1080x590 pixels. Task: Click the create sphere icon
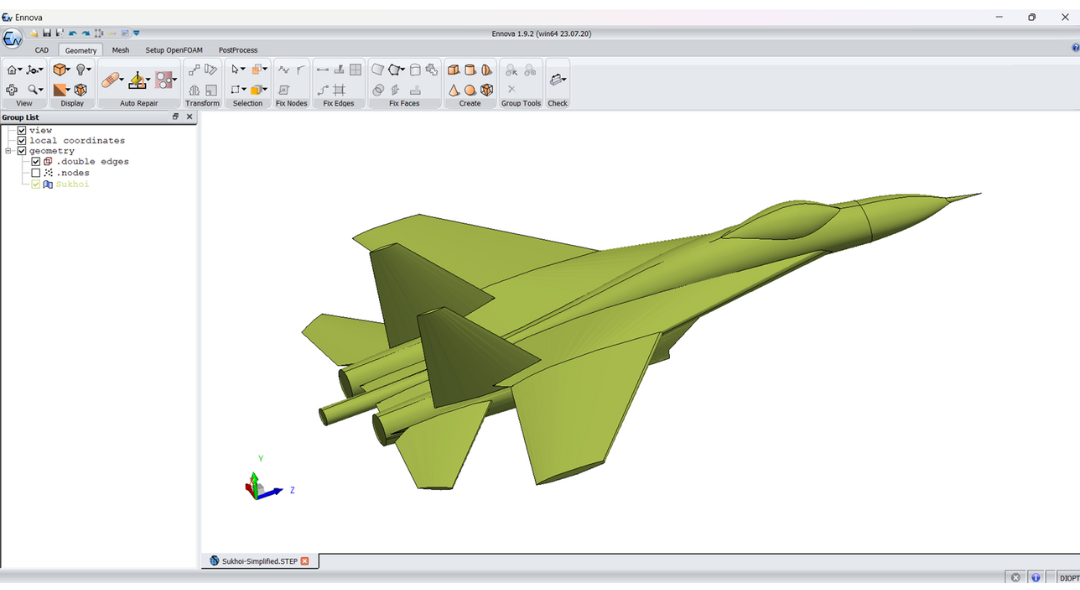pyautogui.click(x=470, y=90)
